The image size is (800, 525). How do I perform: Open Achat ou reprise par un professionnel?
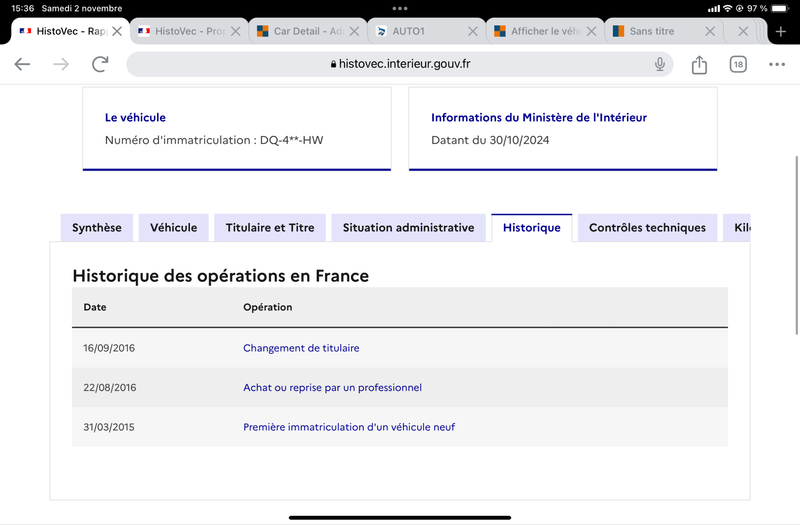pos(332,388)
